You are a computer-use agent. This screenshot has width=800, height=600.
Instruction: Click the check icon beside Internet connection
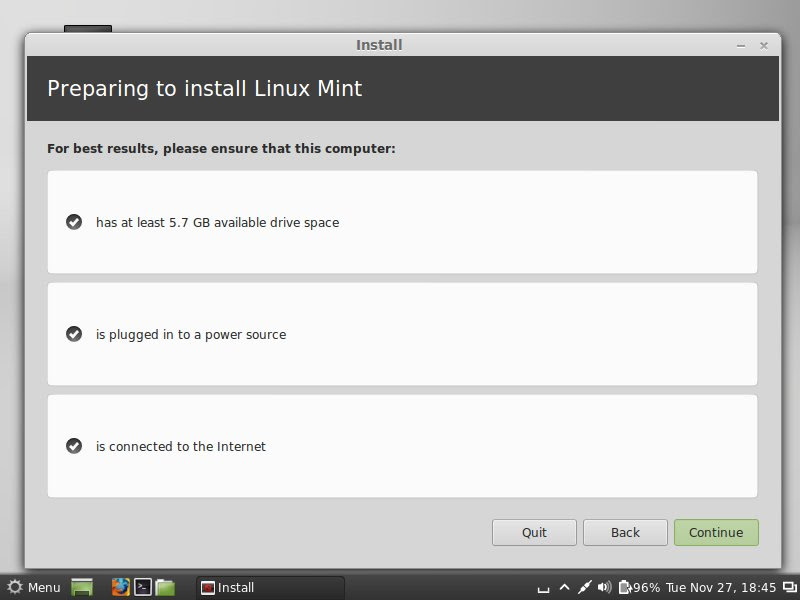(x=74, y=445)
